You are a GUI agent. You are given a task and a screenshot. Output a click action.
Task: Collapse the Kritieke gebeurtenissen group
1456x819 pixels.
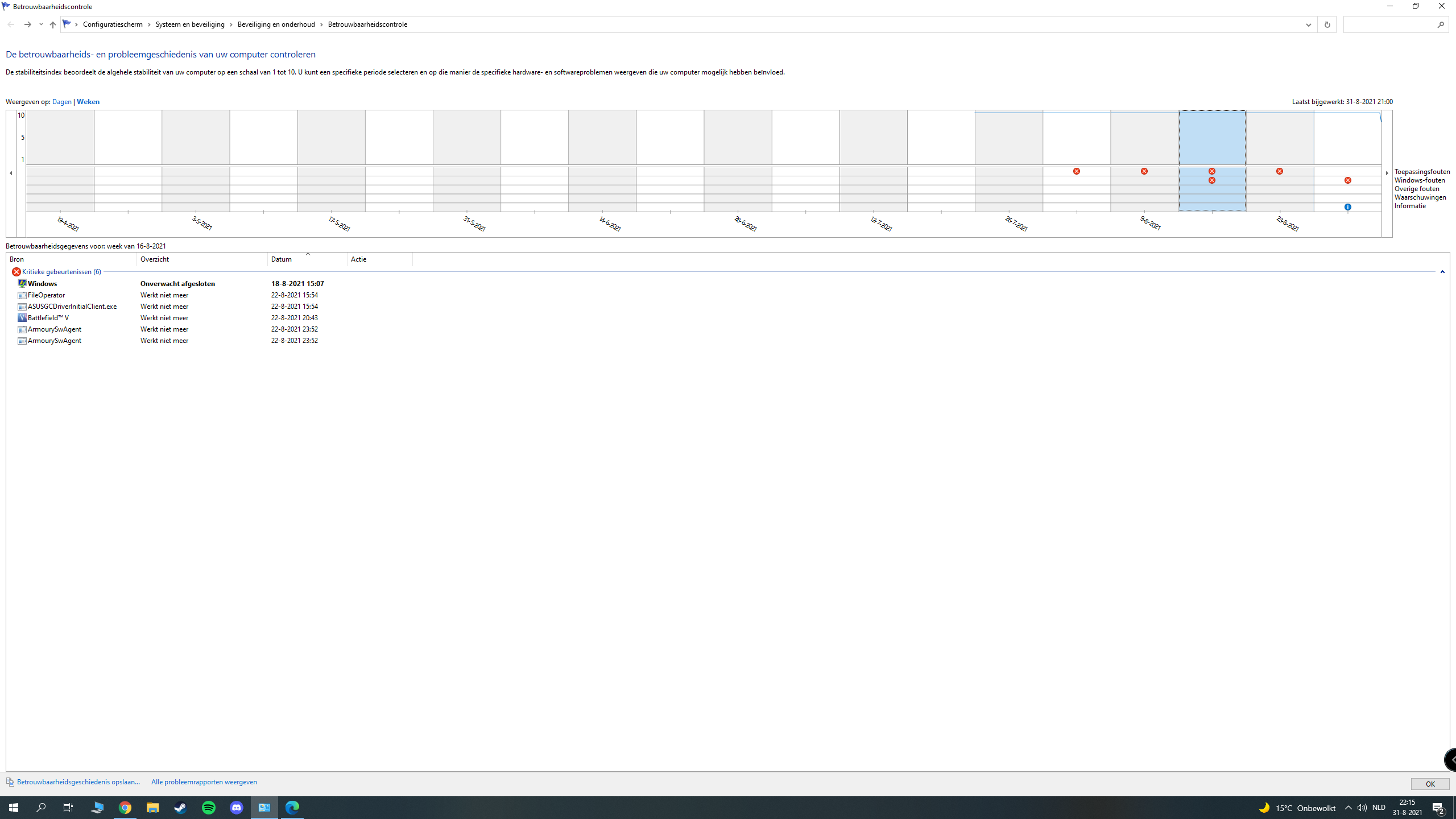pos(1442,272)
